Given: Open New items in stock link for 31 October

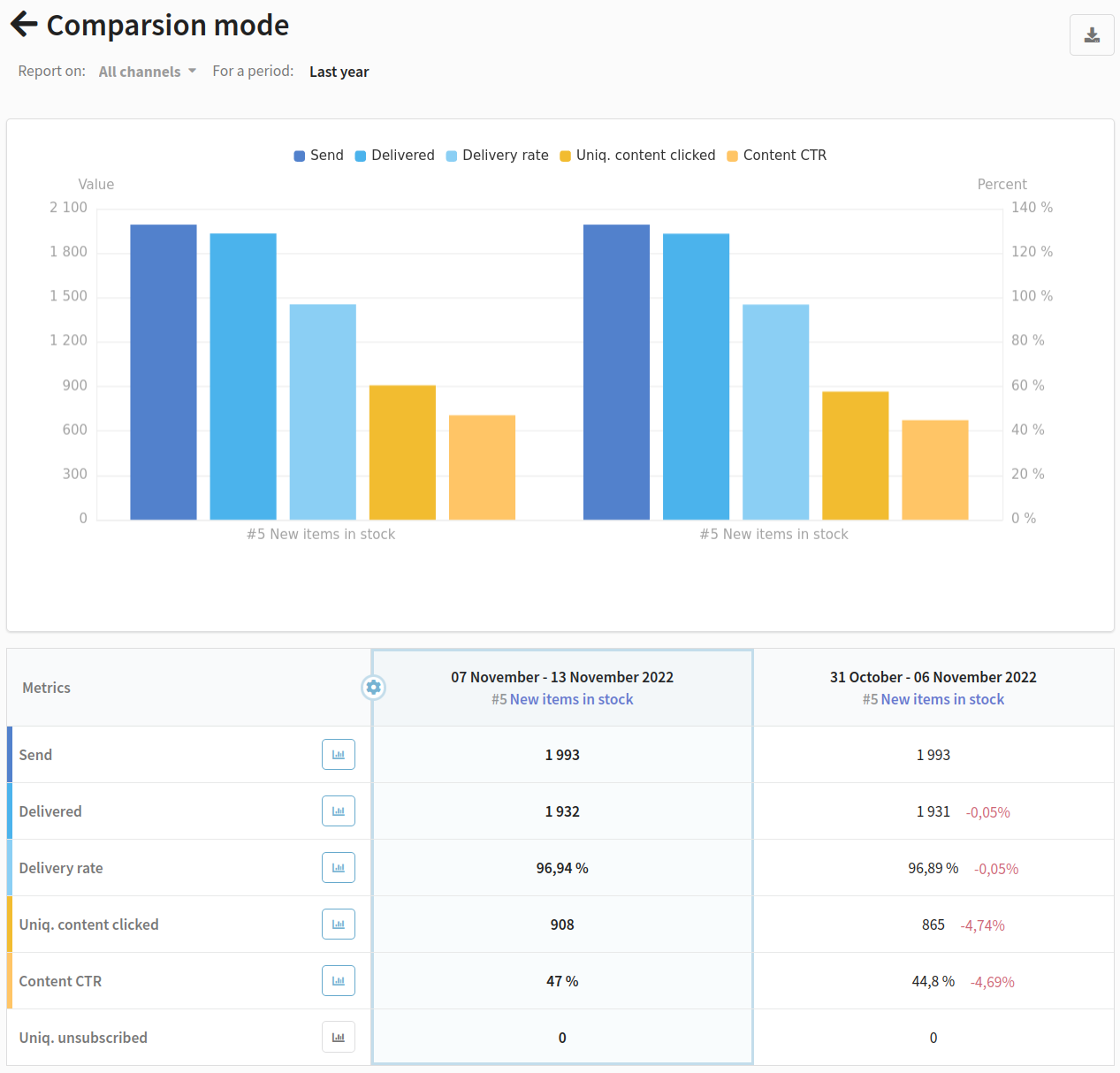Looking at the screenshot, I should 942,699.
